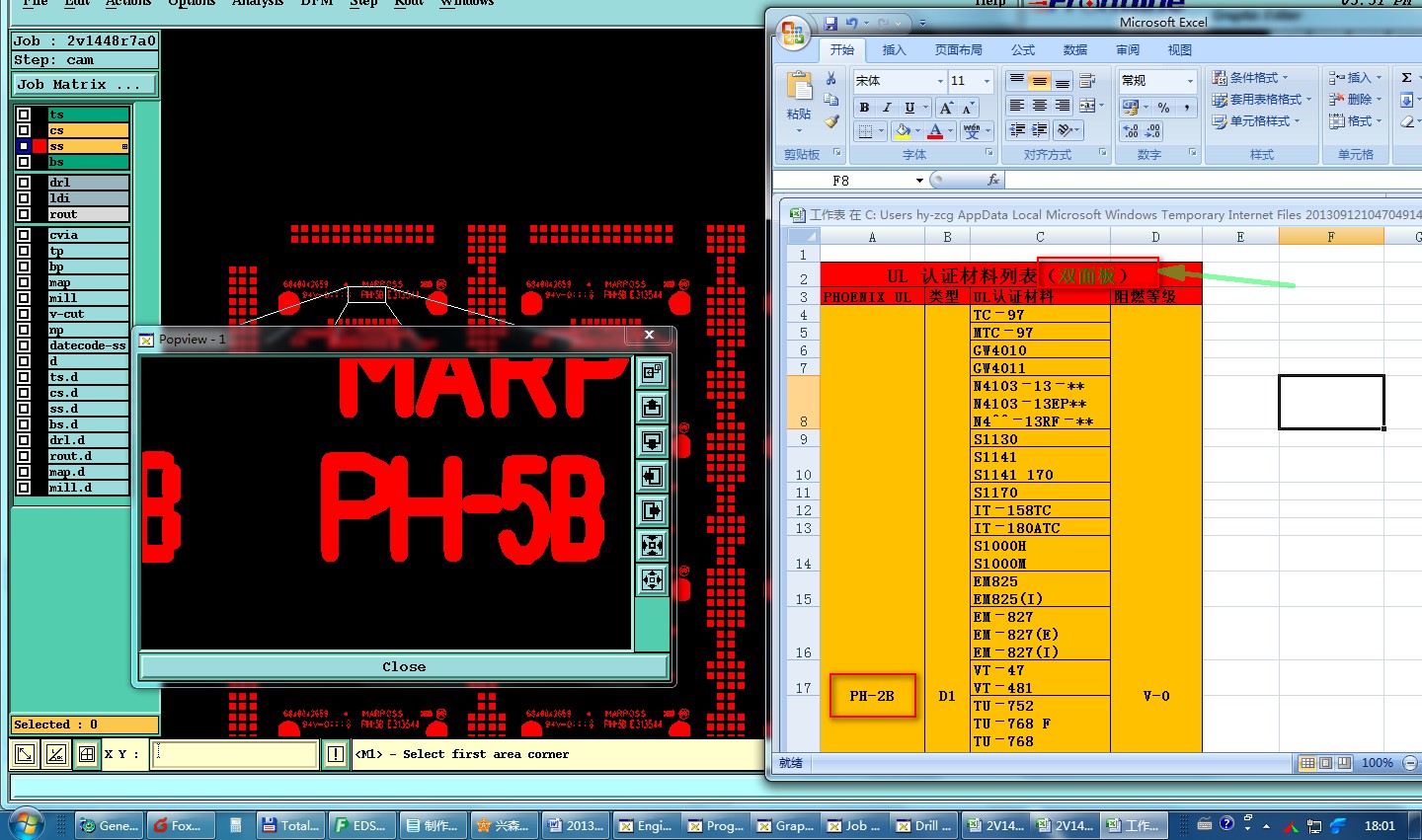Open the number format dropdown 常规
This screenshot has height=840, width=1422.
(x=1190, y=81)
